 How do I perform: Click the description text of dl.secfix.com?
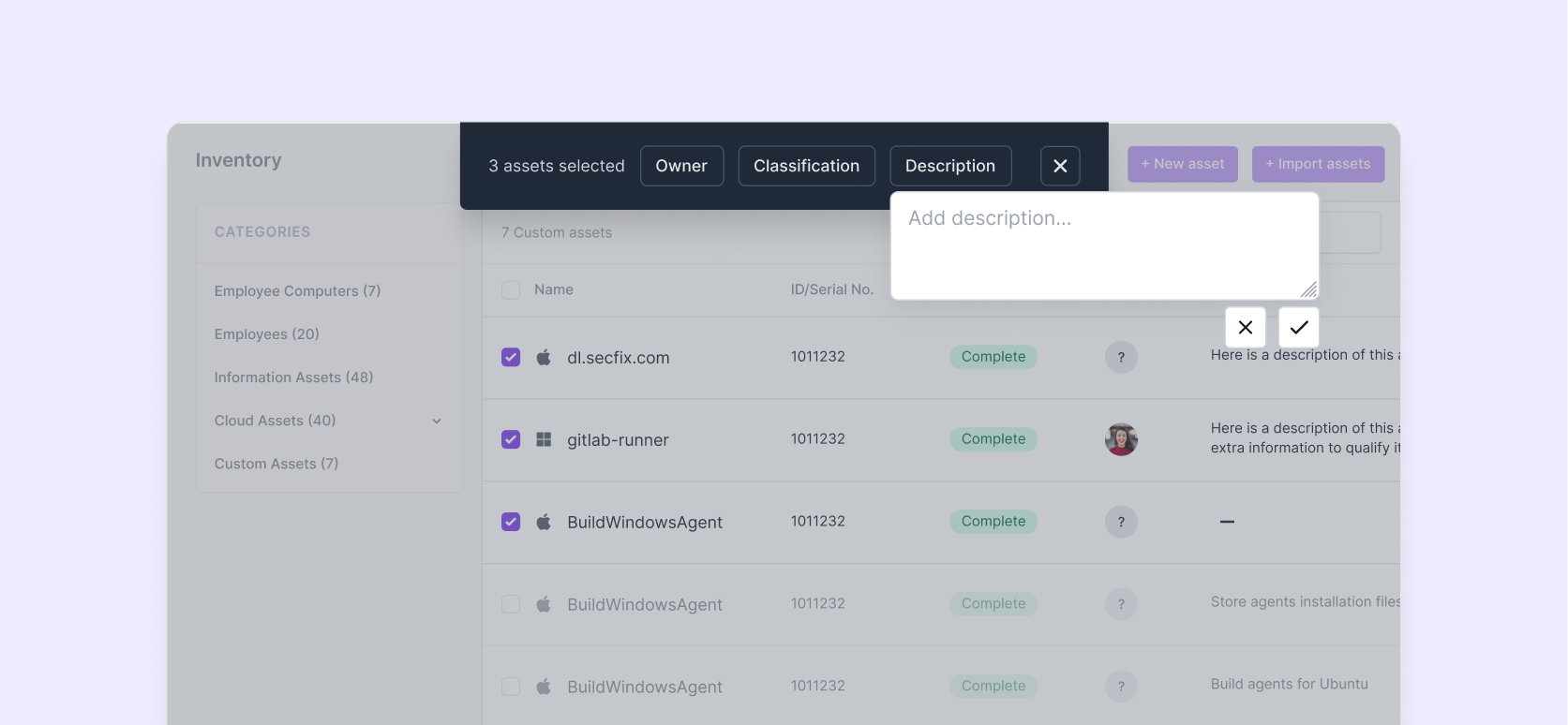pos(1306,355)
